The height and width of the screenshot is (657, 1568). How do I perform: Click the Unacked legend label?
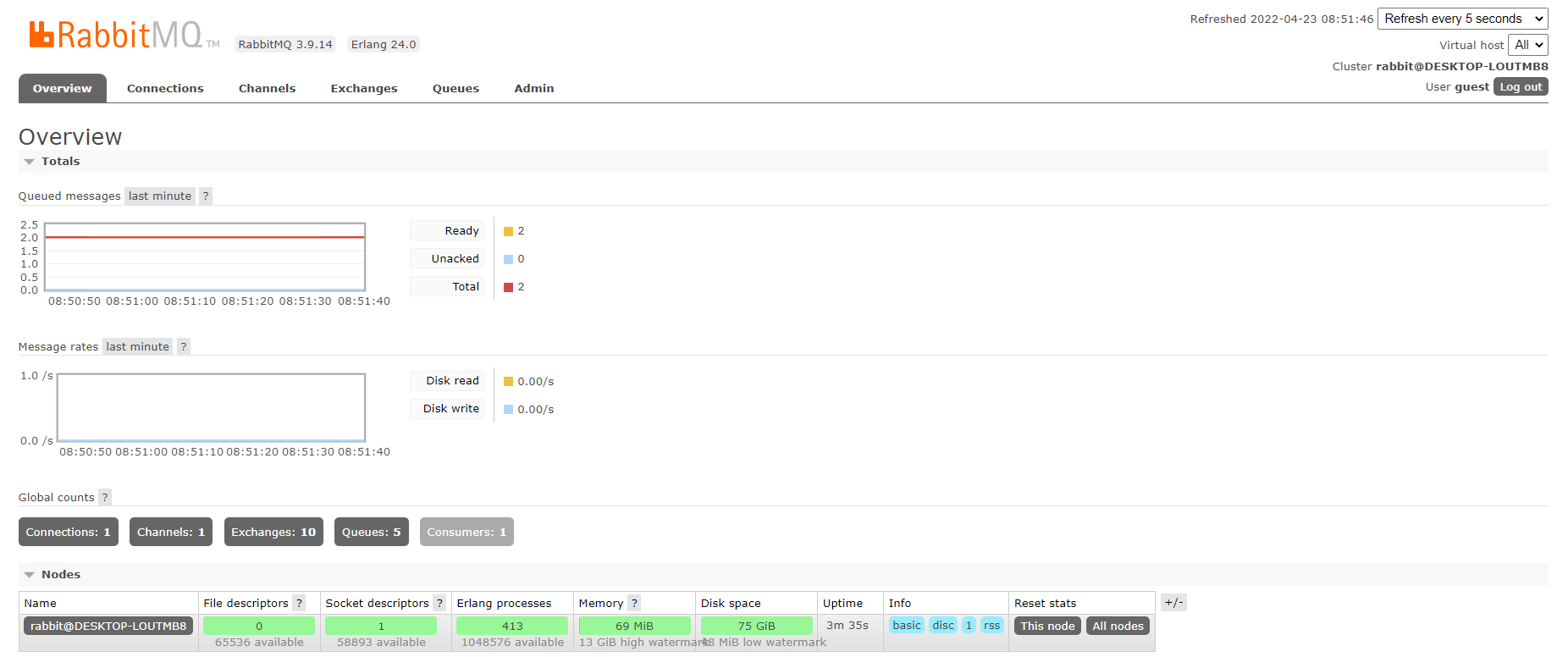pos(447,258)
